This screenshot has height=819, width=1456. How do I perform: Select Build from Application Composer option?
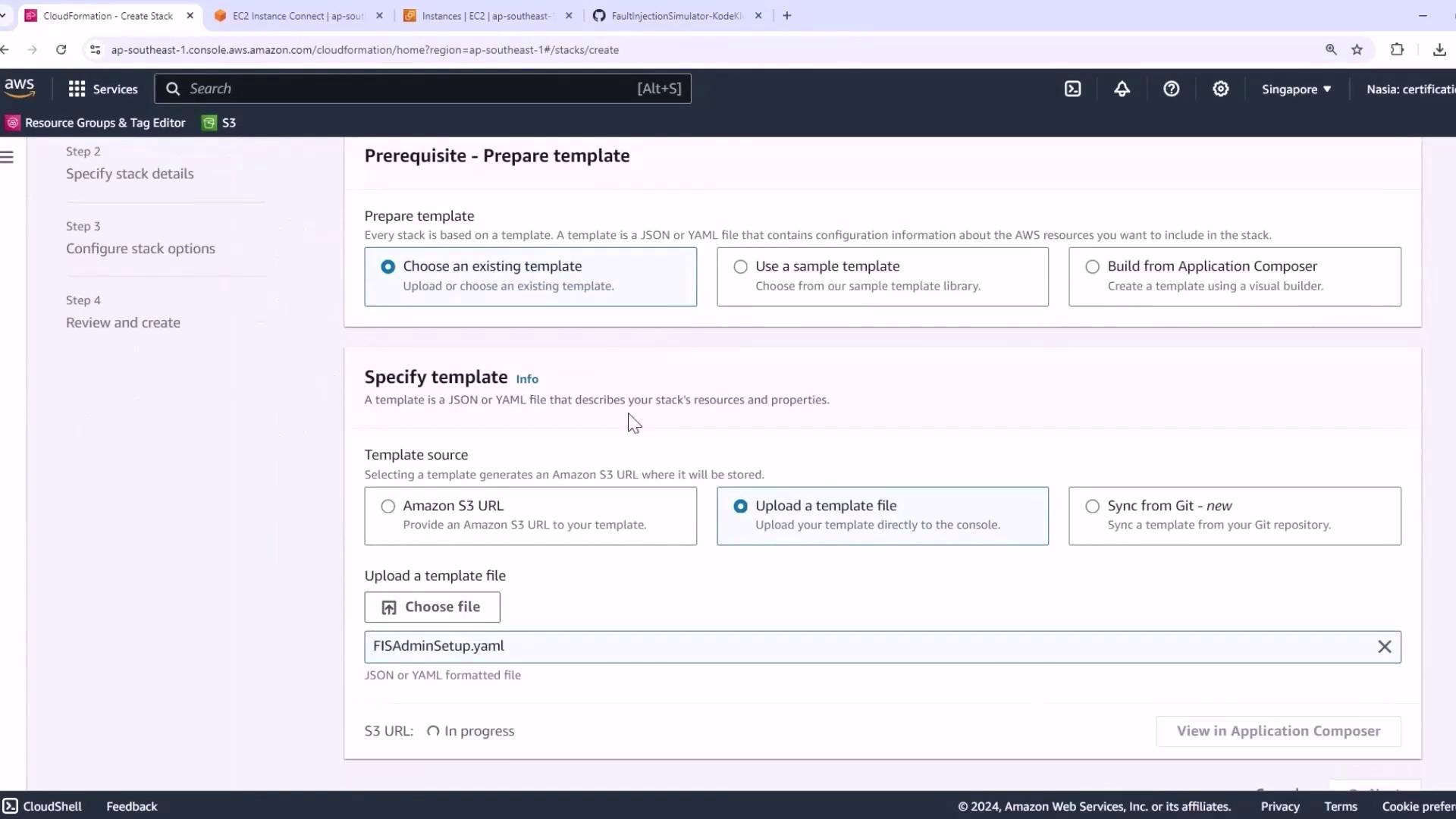(1092, 267)
